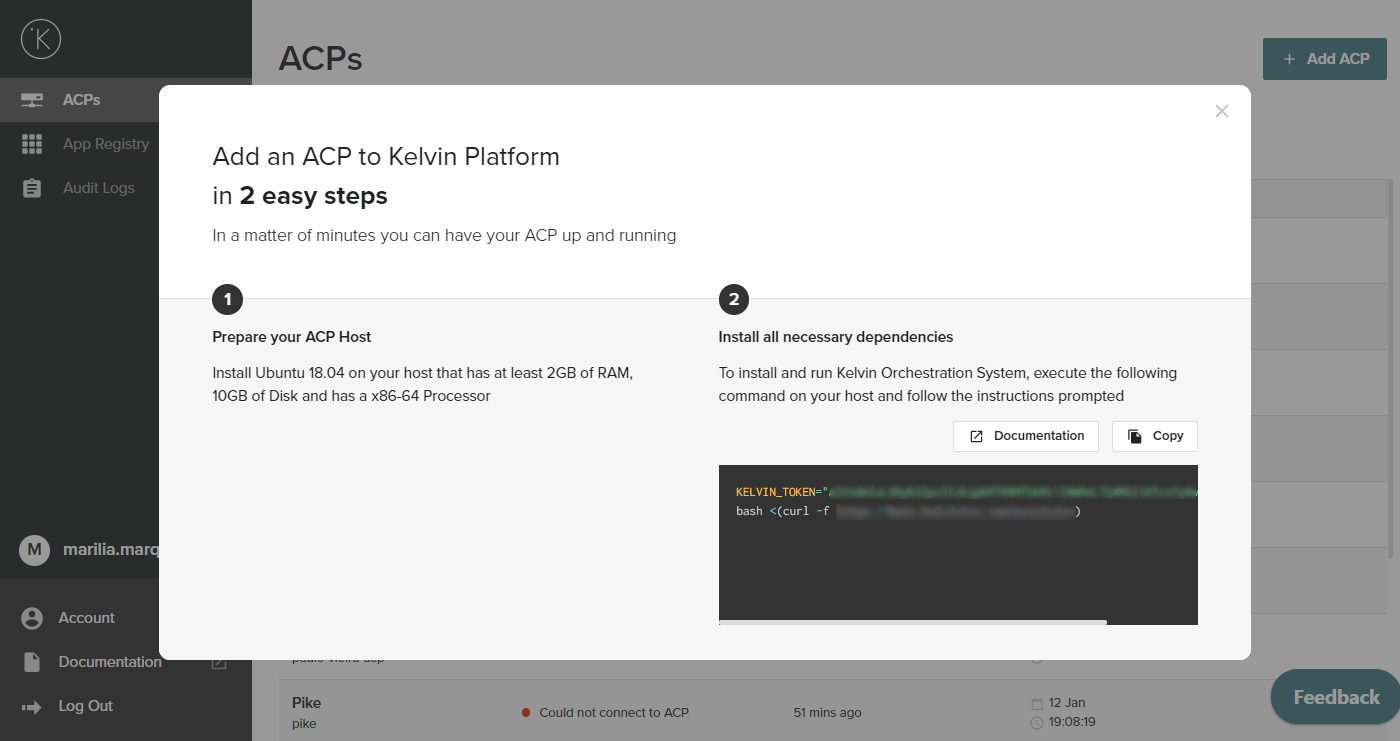The width and height of the screenshot is (1400, 741).
Task: Click the bash curl command line
Action: tap(908, 511)
